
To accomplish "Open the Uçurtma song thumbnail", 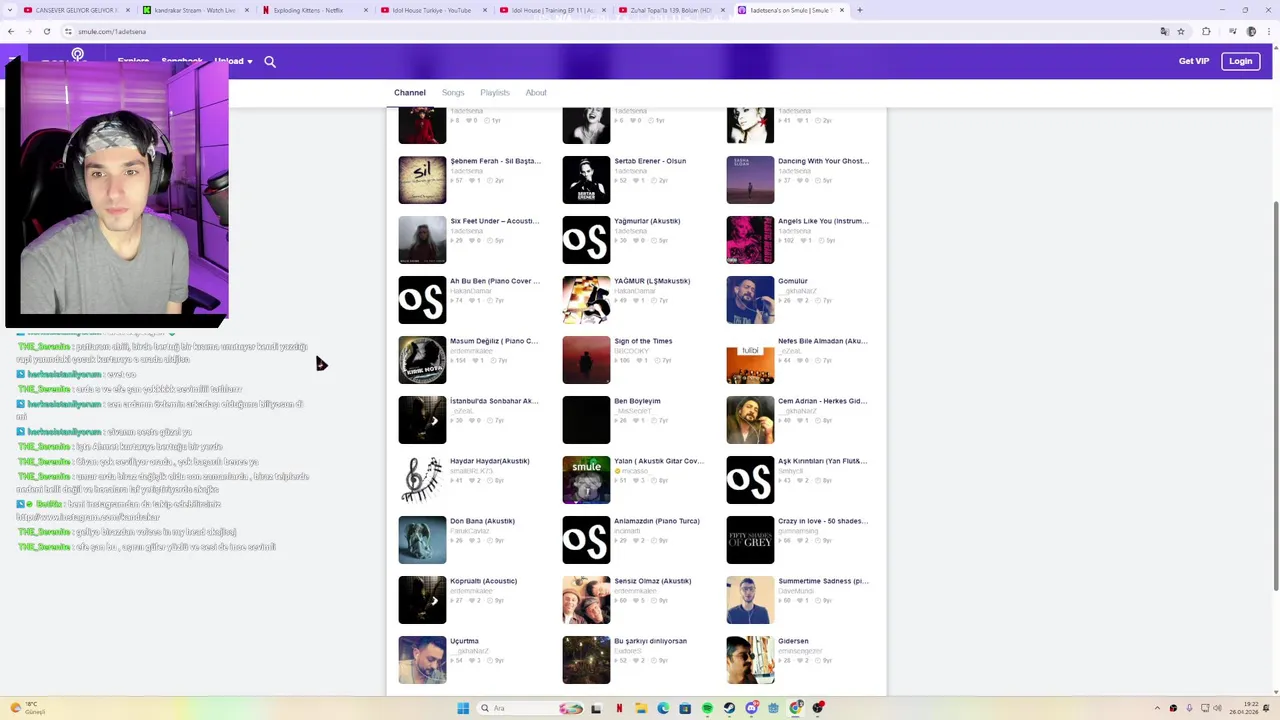I will click(422, 660).
